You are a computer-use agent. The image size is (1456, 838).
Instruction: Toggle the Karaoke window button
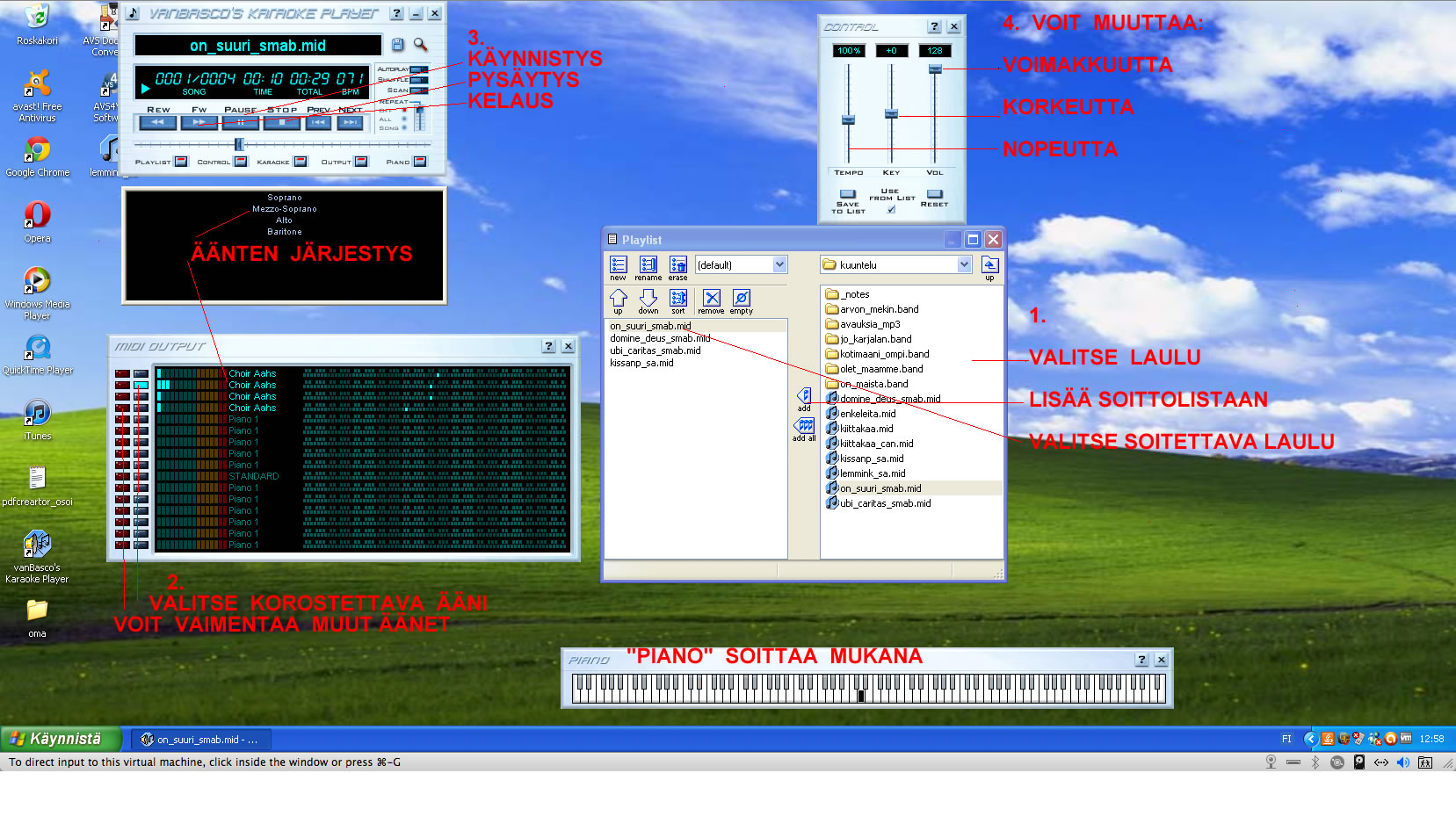pyautogui.click(x=301, y=162)
